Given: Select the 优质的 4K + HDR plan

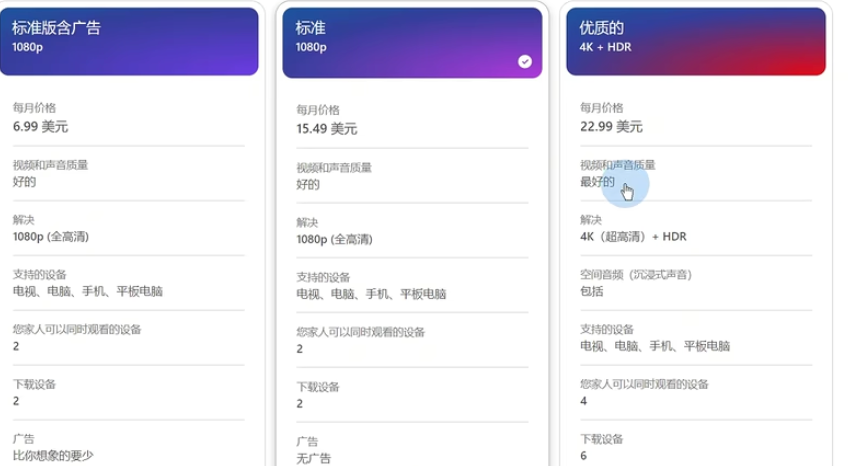Looking at the screenshot, I should click(695, 42).
